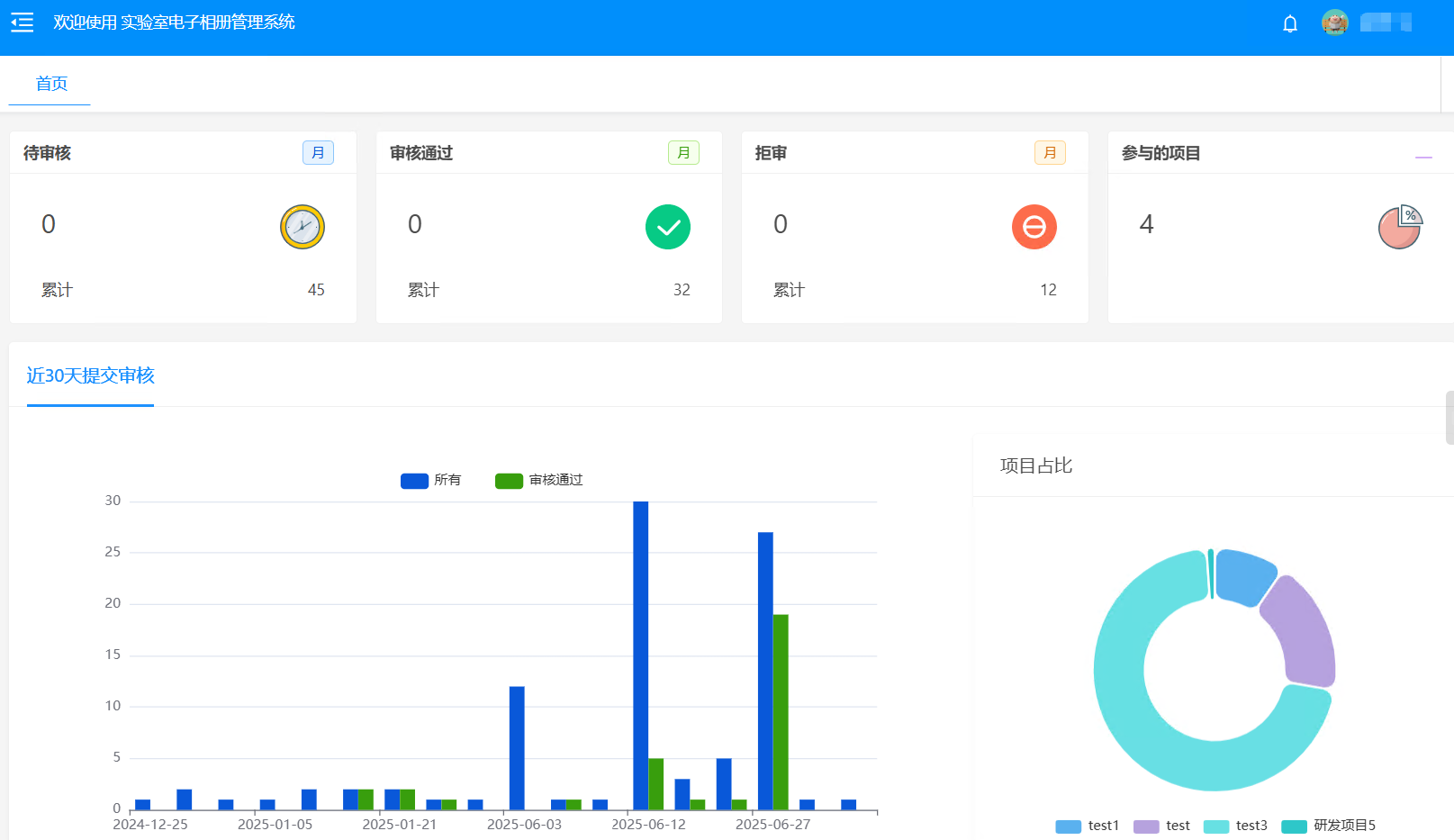The height and width of the screenshot is (840, 1454).
Task: Switch to the 首页 tab
Action: tap(51, 84)
